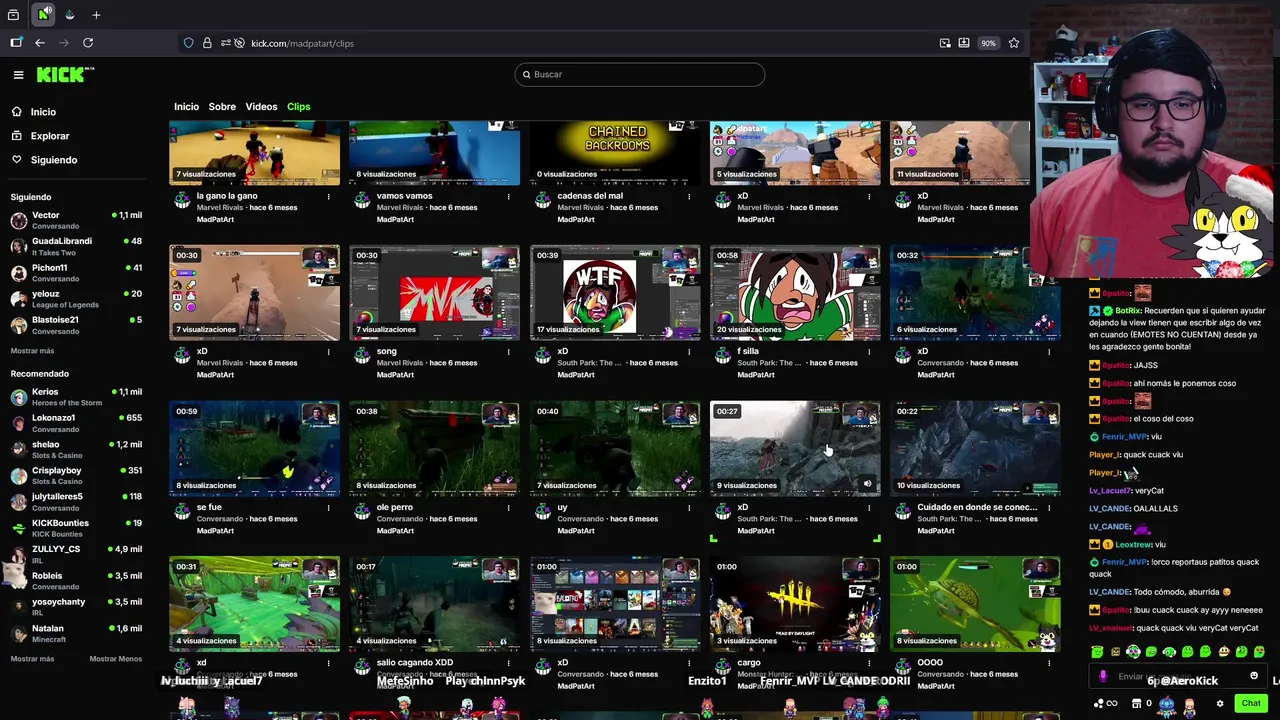Collapse list with 'Mostrar Menos'
1280x720 pixels.
pyautogui.click(x=116, y=659)
